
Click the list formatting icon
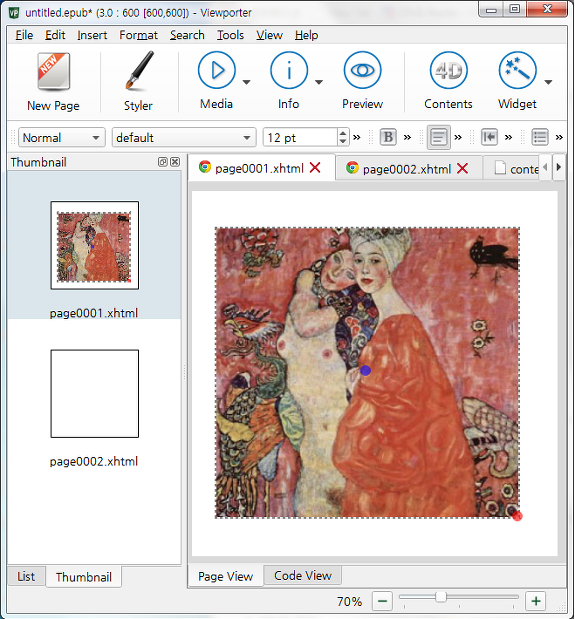(539, 137)
